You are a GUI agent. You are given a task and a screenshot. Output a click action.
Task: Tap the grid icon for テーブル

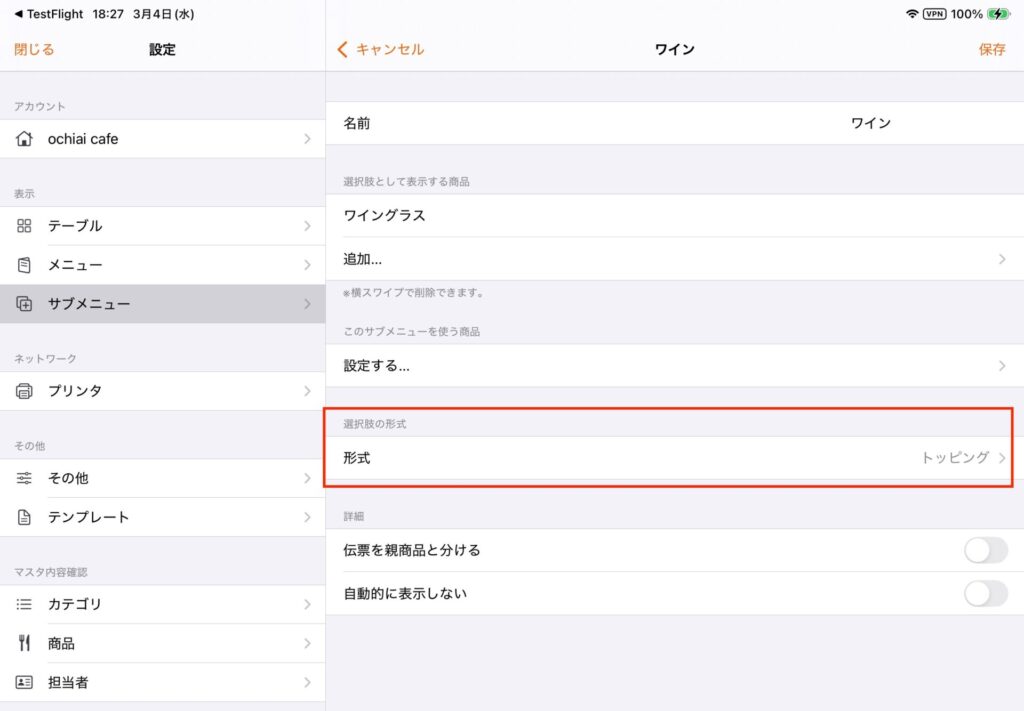click(x=25, y=226)
